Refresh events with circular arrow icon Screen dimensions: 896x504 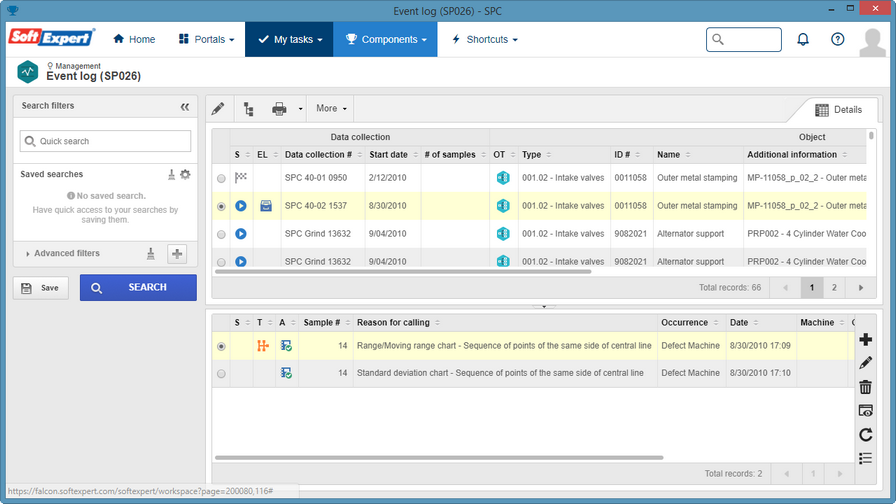866,435
